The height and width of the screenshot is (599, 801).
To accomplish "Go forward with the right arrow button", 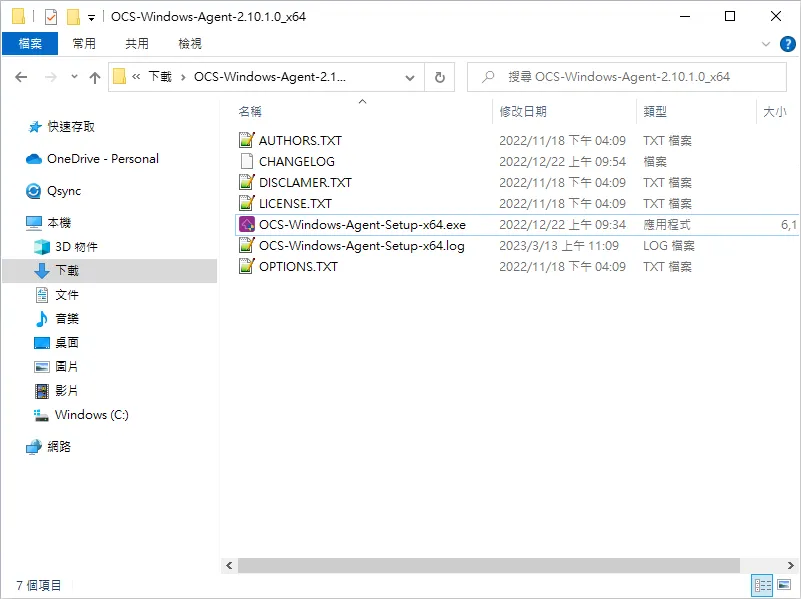I will click(51, 77).
